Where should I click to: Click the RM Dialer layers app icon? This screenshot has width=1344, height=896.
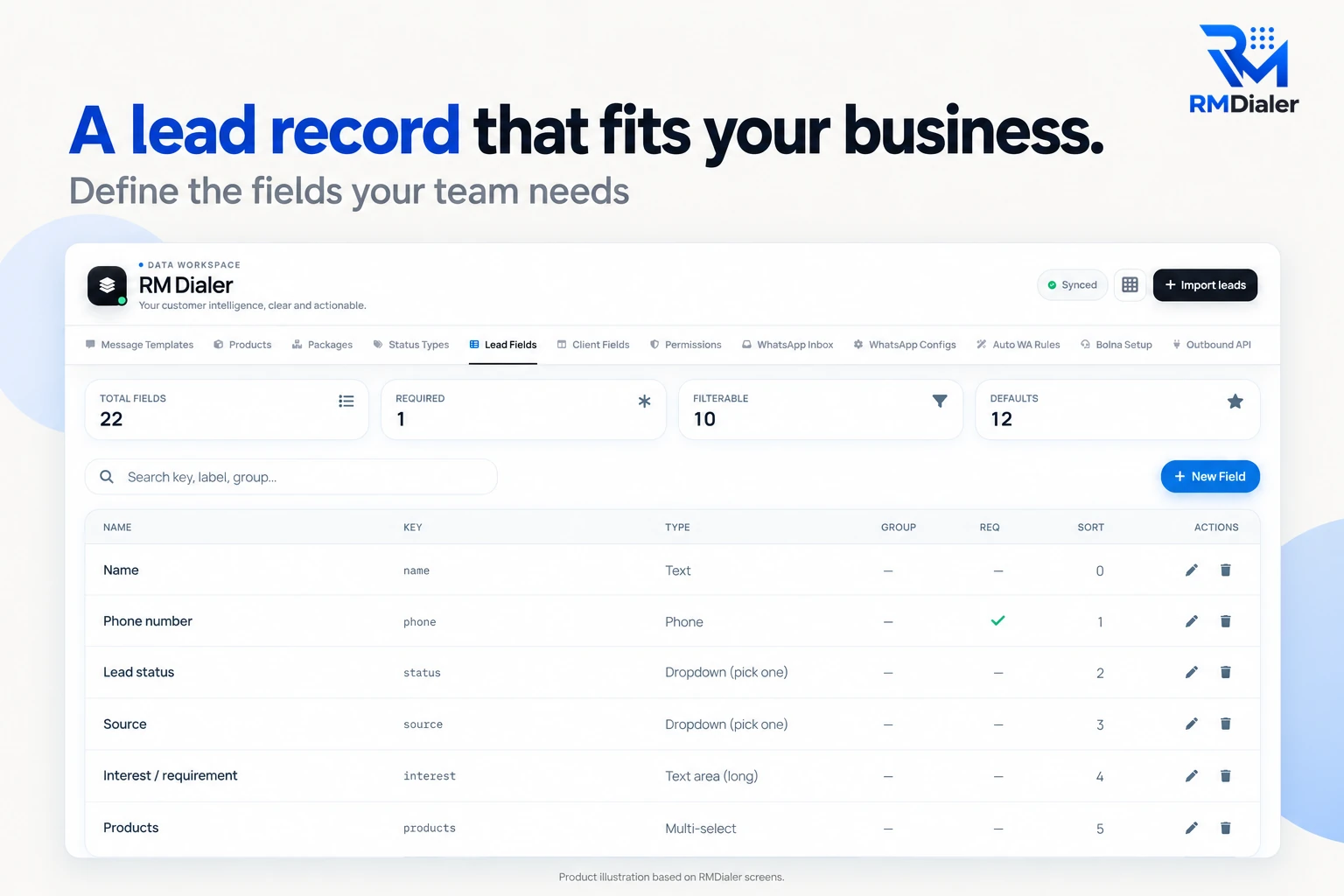click(x=107, y=285)
